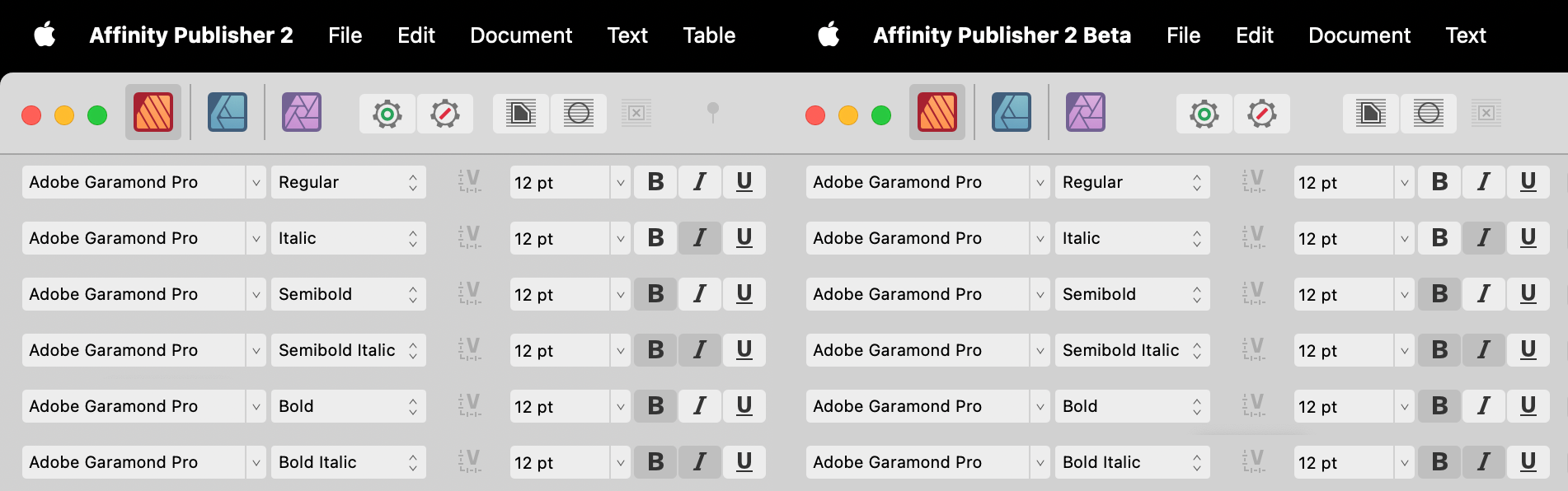Click green-centered gear icon in Publisher 2 toolbar
The height and width of the screenshot is (491, 1568).
tap(387, 114)
